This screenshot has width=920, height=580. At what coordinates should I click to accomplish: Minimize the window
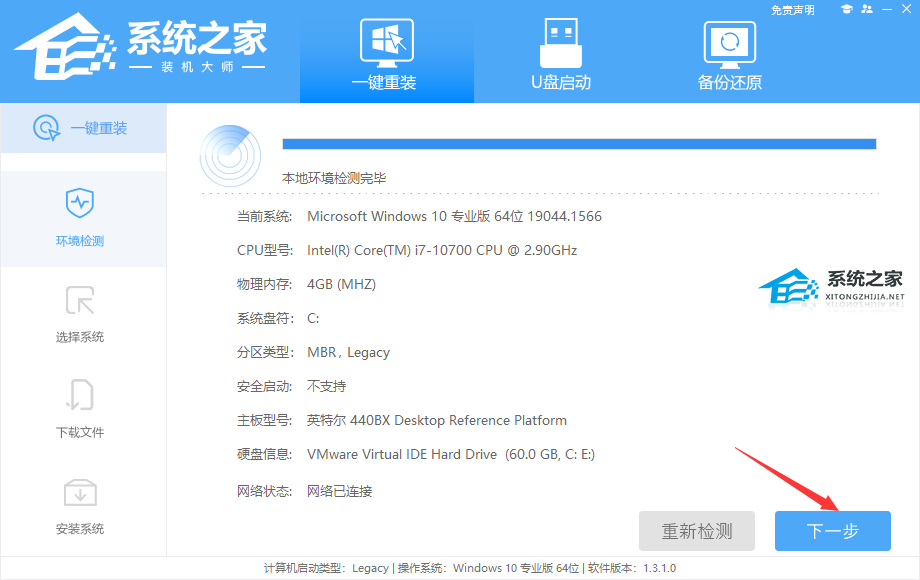click(x=887, y=9)
